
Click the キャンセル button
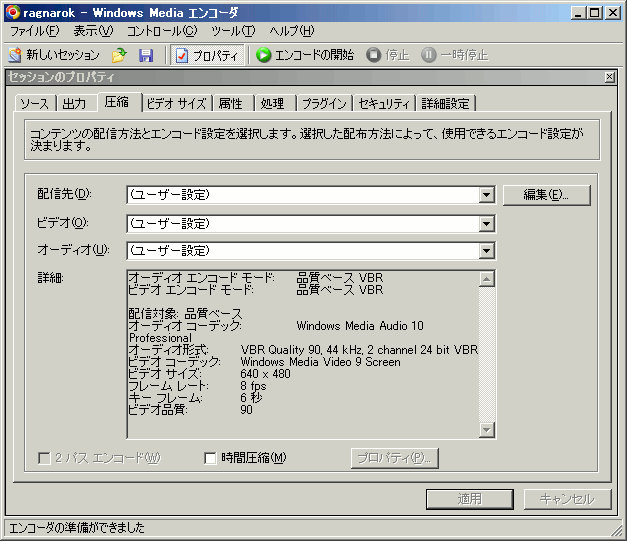(x=567, y=499)
